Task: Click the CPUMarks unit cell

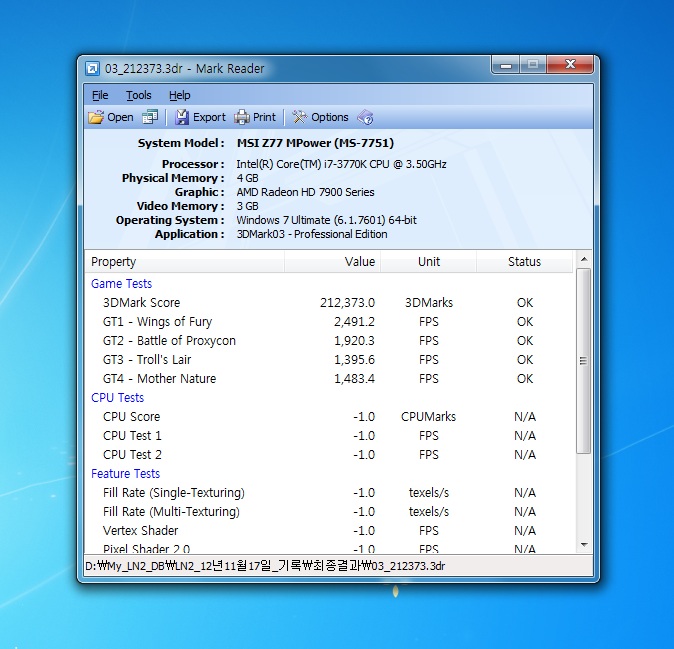Action: pos(429,416)
